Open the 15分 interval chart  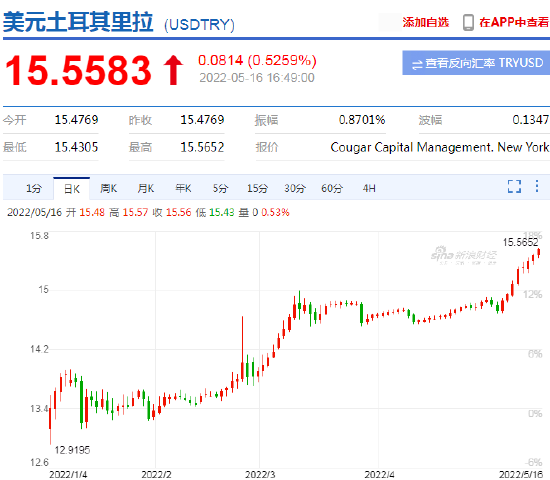(x=257, y=188)
